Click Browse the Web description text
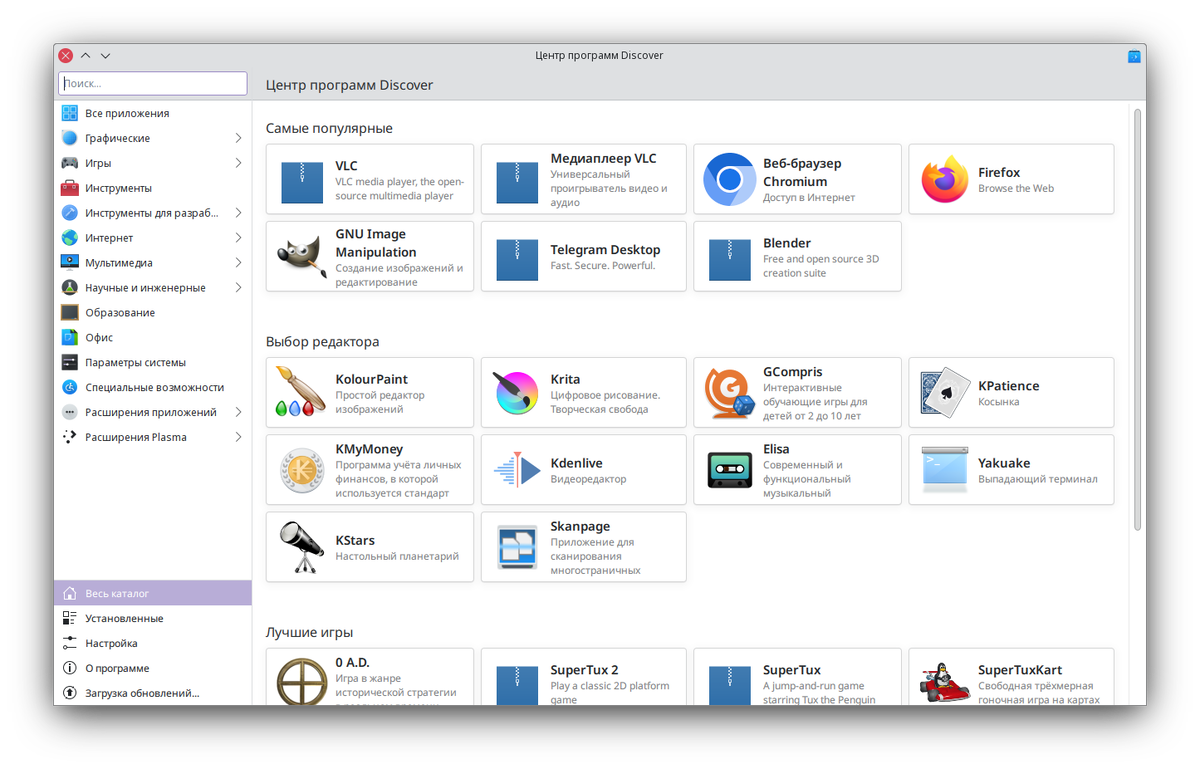Viewport: 1200px width, 769px height. [x=1016, y=188]
